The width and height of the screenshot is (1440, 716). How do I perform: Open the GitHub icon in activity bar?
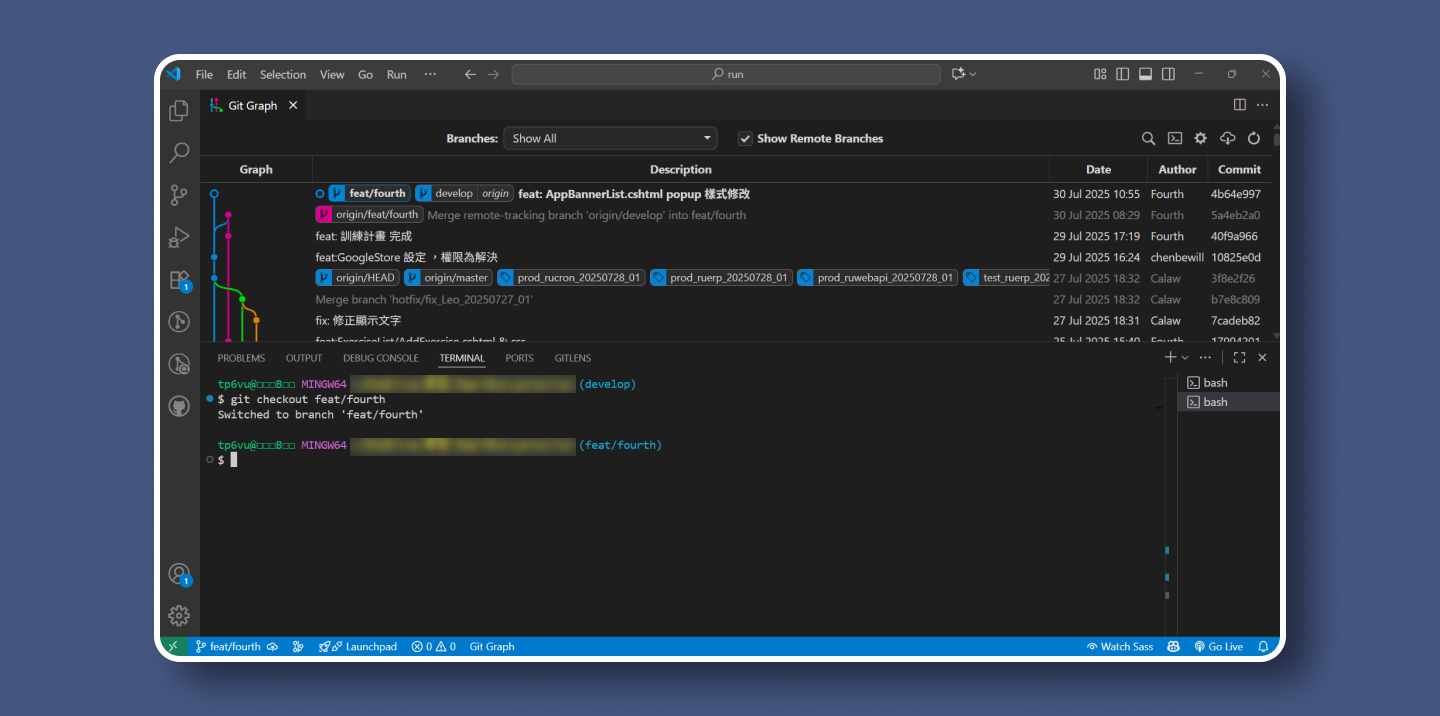[x=179, y=406]
